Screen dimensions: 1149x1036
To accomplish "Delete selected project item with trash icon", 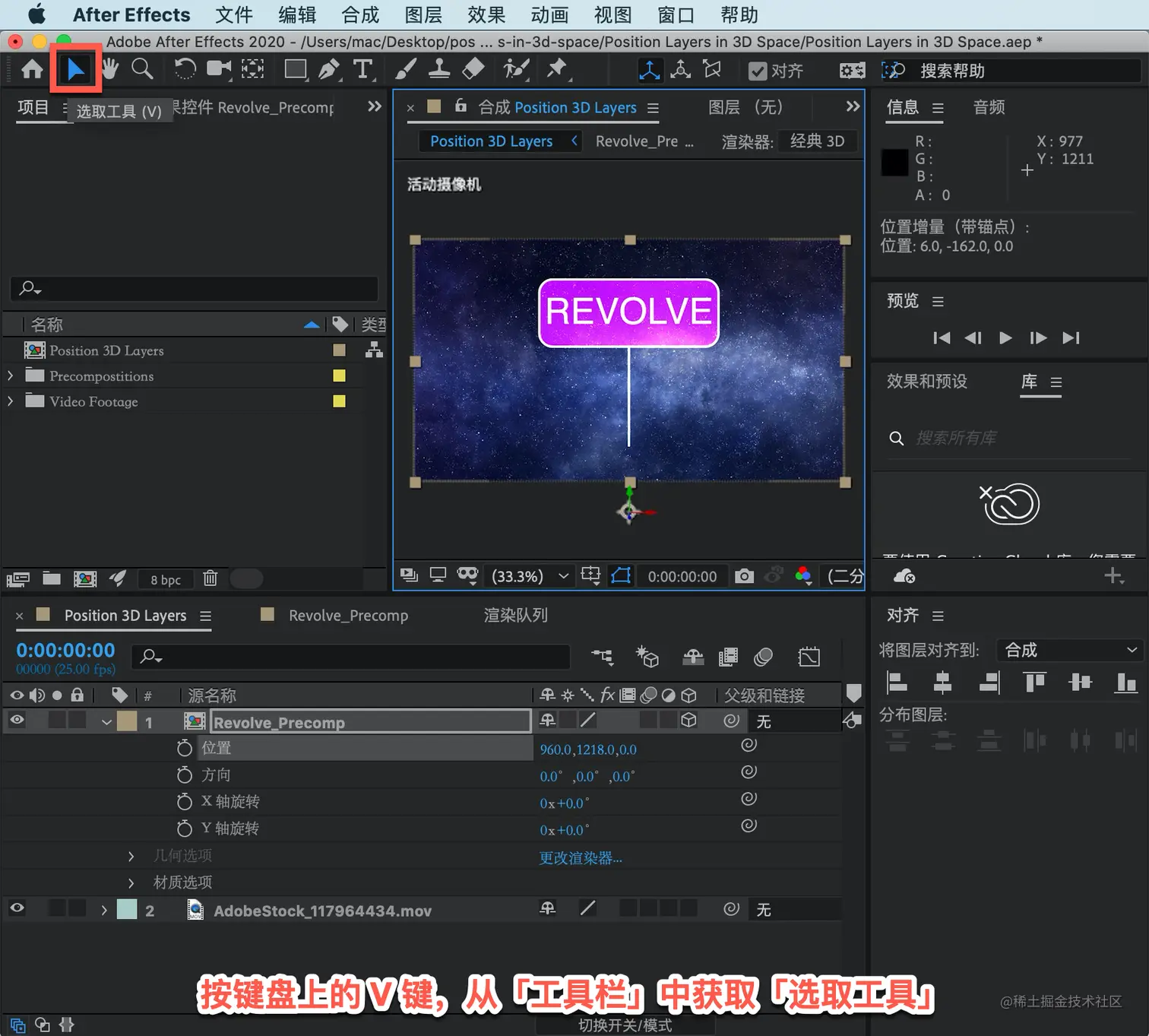I will point(210,578).
